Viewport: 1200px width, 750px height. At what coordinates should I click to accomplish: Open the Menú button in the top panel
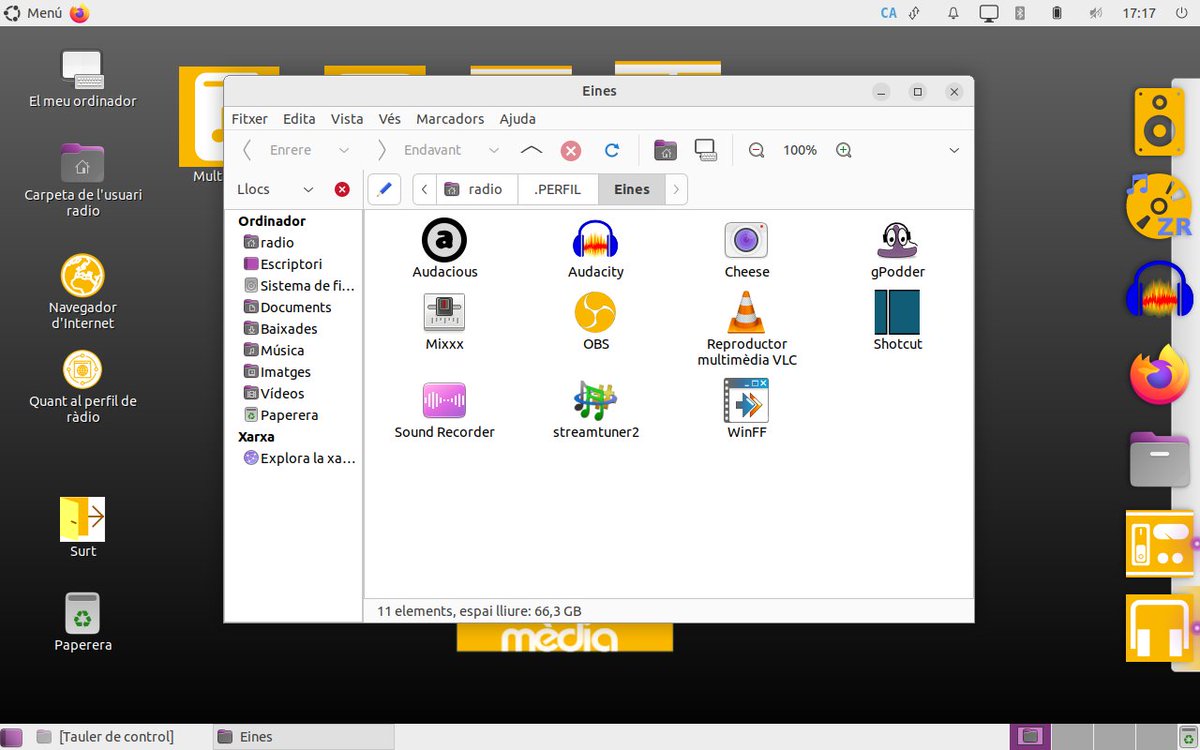click(x=34, y=13)
